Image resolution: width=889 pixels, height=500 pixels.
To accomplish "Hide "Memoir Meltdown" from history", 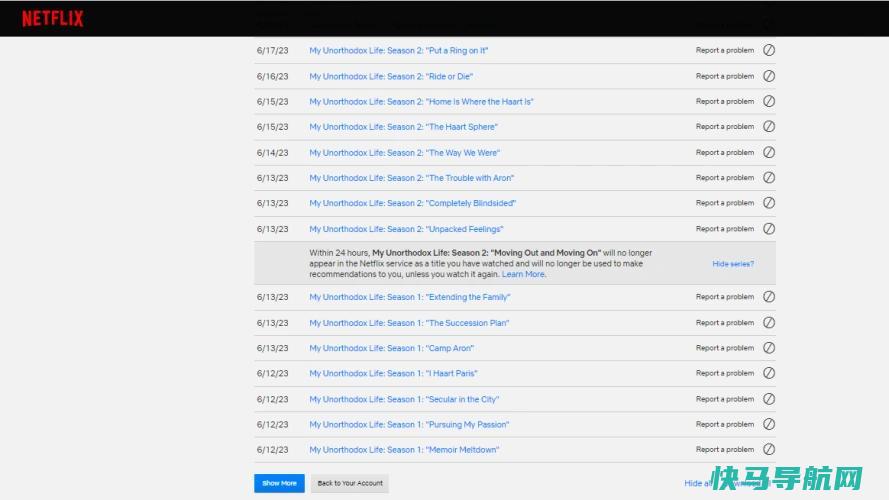I will 769,450.
